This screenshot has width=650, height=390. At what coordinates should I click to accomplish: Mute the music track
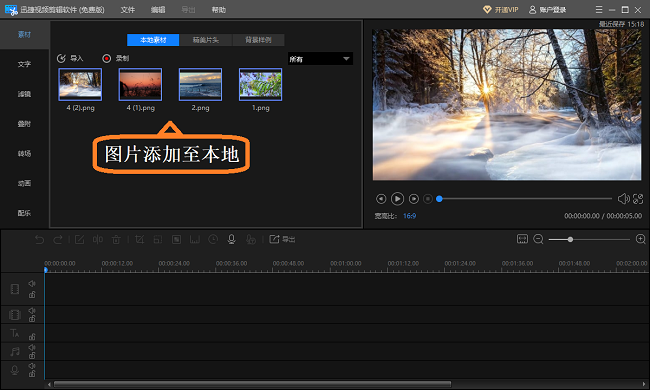[32, 347]
